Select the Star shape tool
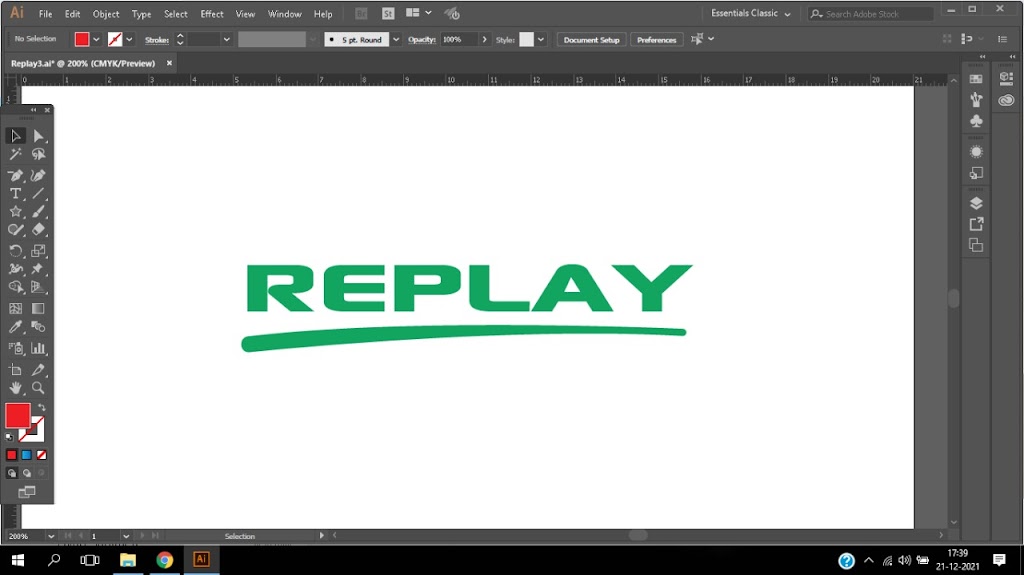The height and width of the screenshot is (575, 1024). (15, 212)
